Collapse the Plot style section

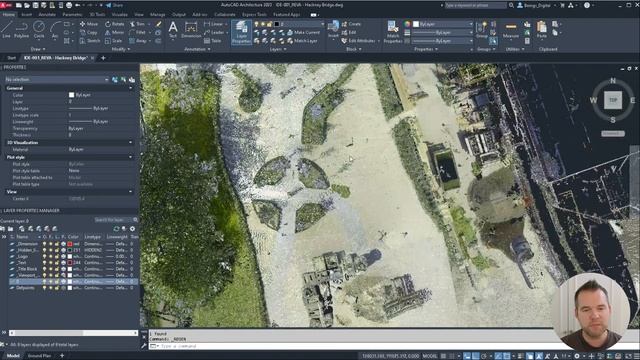point(131,157)
